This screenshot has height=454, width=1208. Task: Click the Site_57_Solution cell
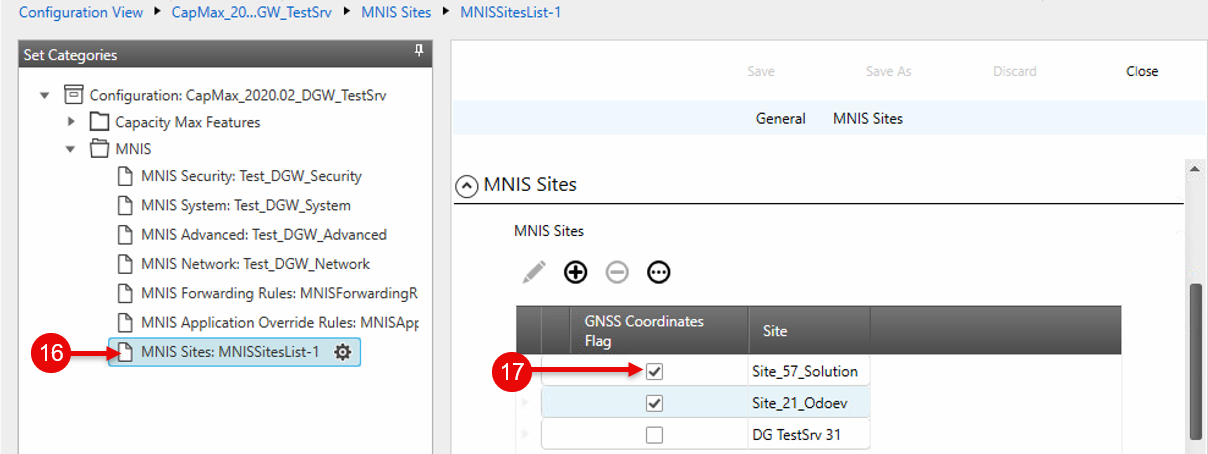(x=809, y=372)
